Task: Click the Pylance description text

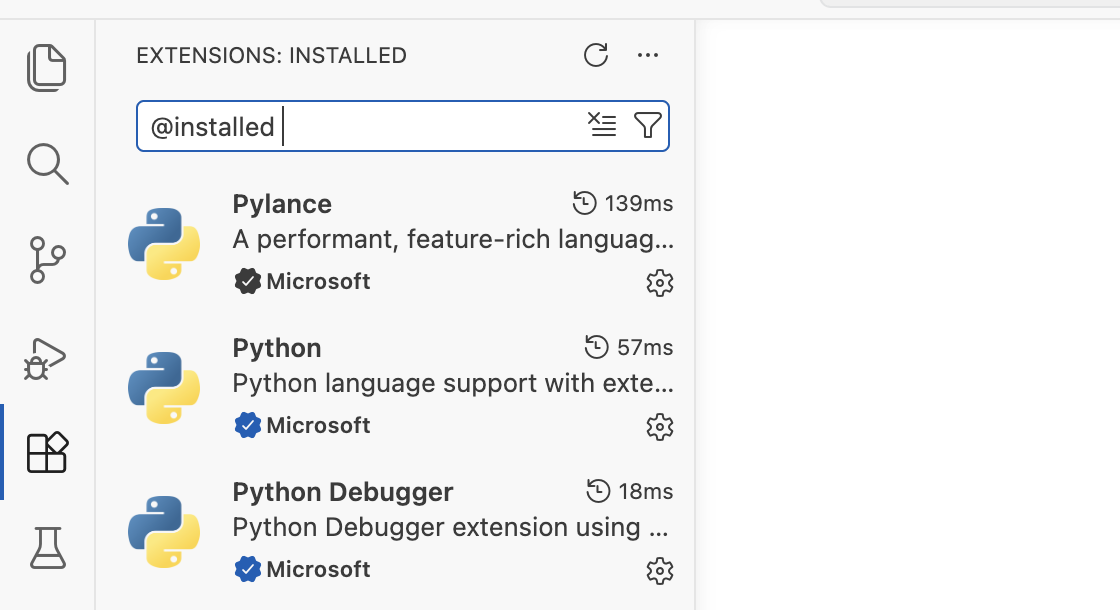Action: click(453, 240)
